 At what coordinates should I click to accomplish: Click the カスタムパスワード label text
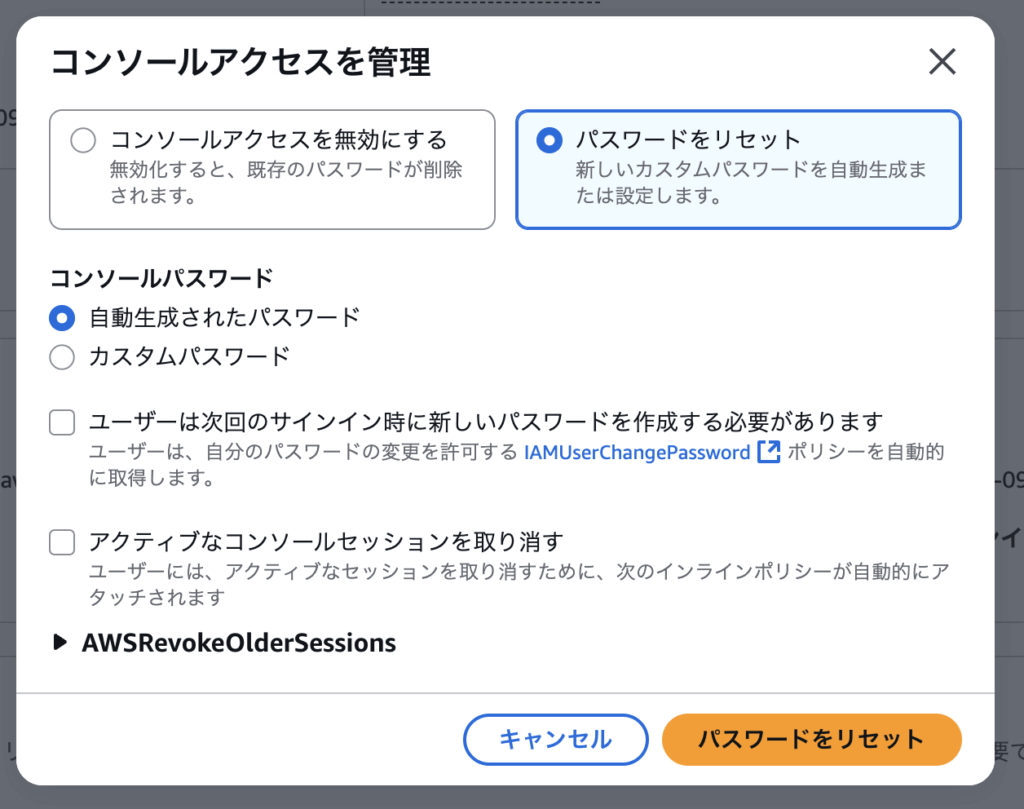(189, 356)
